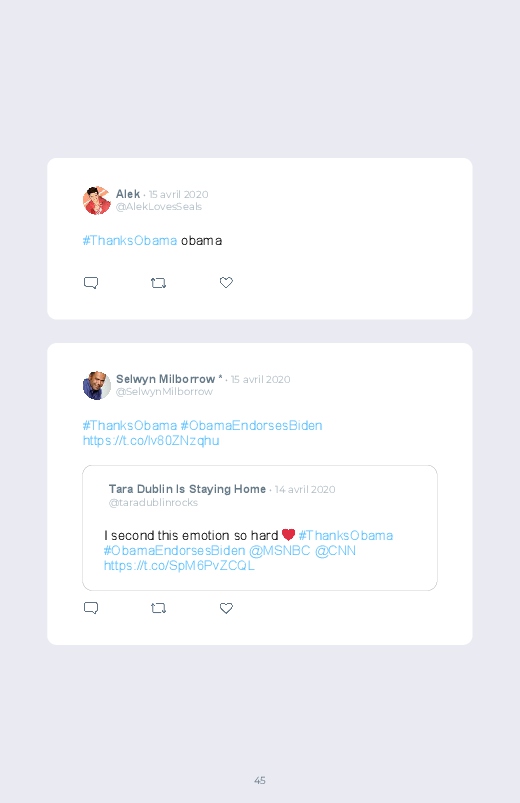Click the red heart emoji in quoted tweet

[x=288, y=535]
